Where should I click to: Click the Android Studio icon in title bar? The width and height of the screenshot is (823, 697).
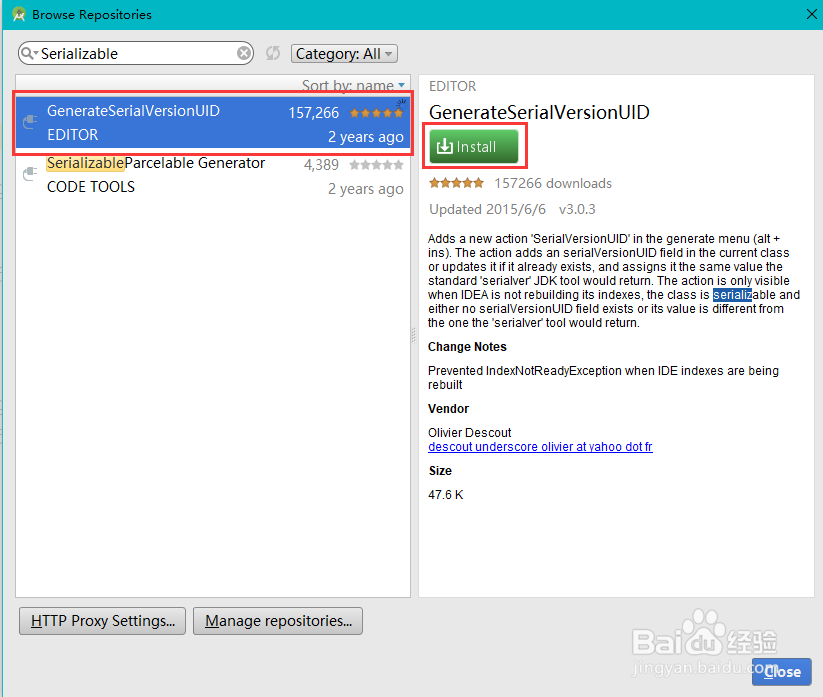click(19, 14)
